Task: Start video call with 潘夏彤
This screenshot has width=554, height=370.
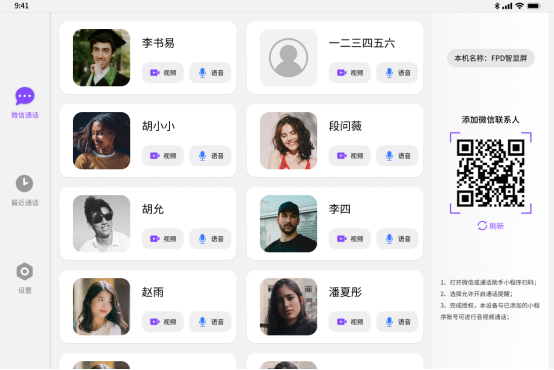Action: tap(349, 322)
